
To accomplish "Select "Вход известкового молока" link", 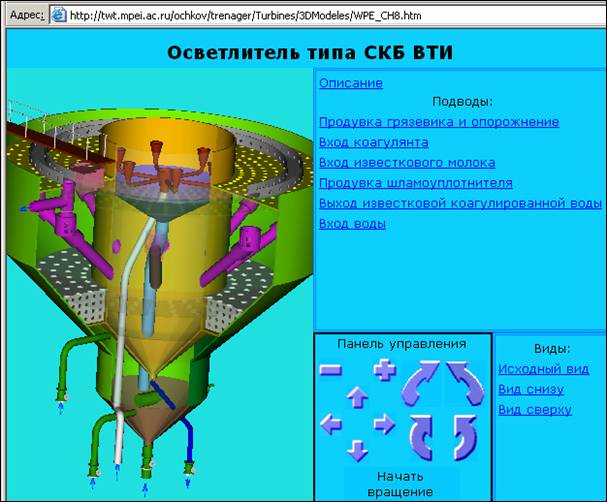I will (407, 163).
